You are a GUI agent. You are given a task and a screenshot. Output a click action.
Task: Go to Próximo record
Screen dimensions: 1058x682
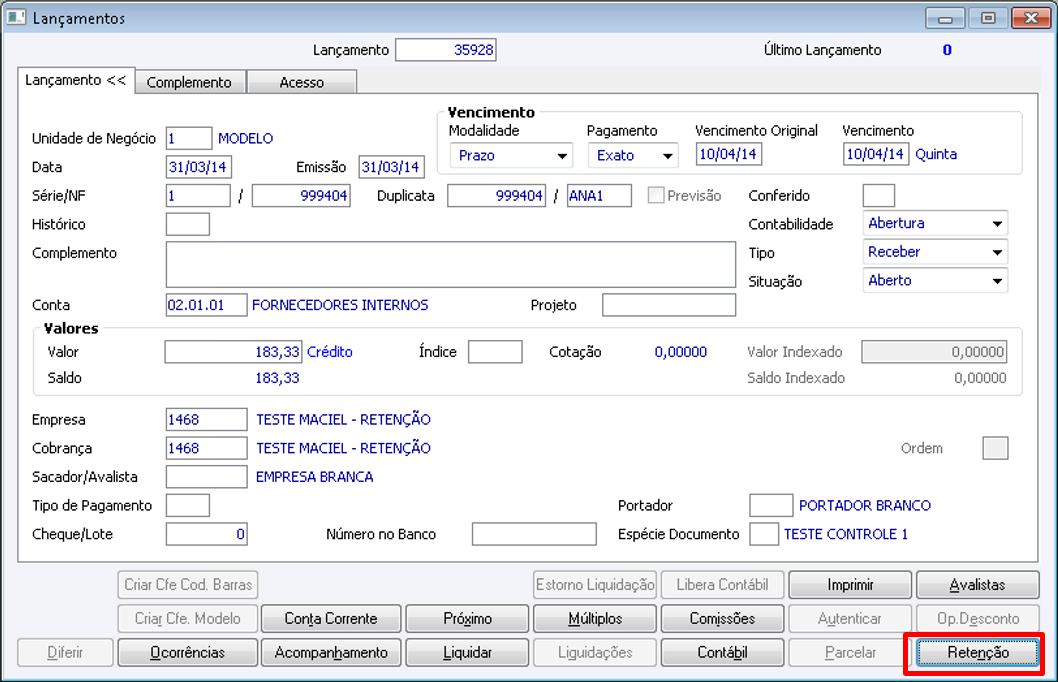point(467,619)
